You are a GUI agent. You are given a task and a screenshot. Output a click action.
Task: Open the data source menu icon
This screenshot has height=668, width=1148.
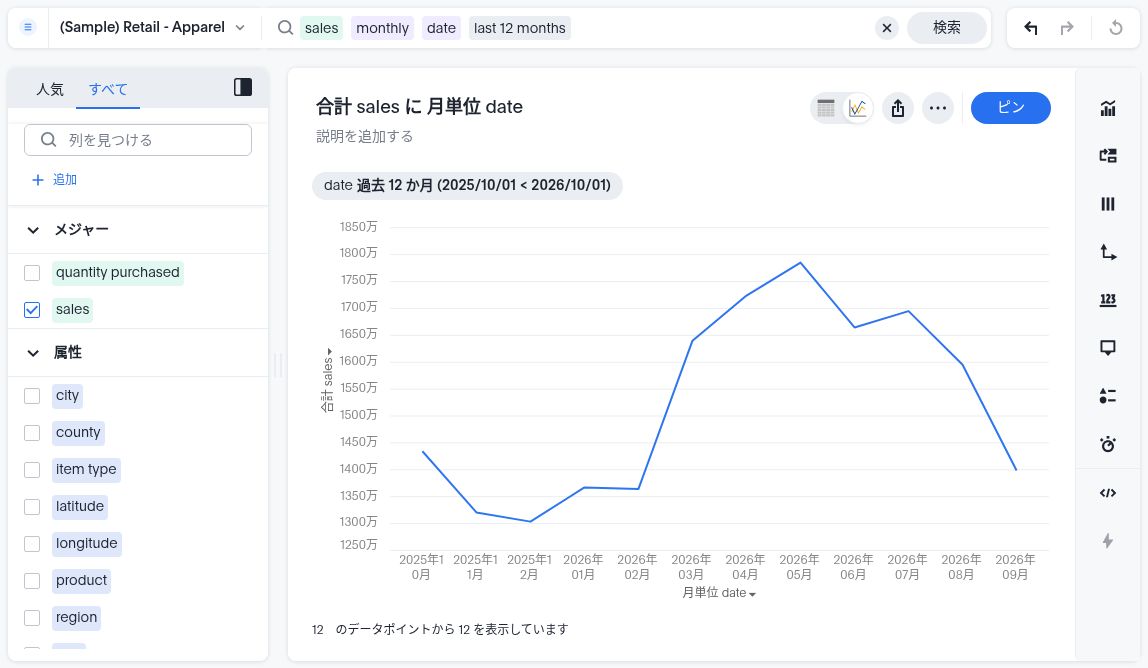coord(28,28)
